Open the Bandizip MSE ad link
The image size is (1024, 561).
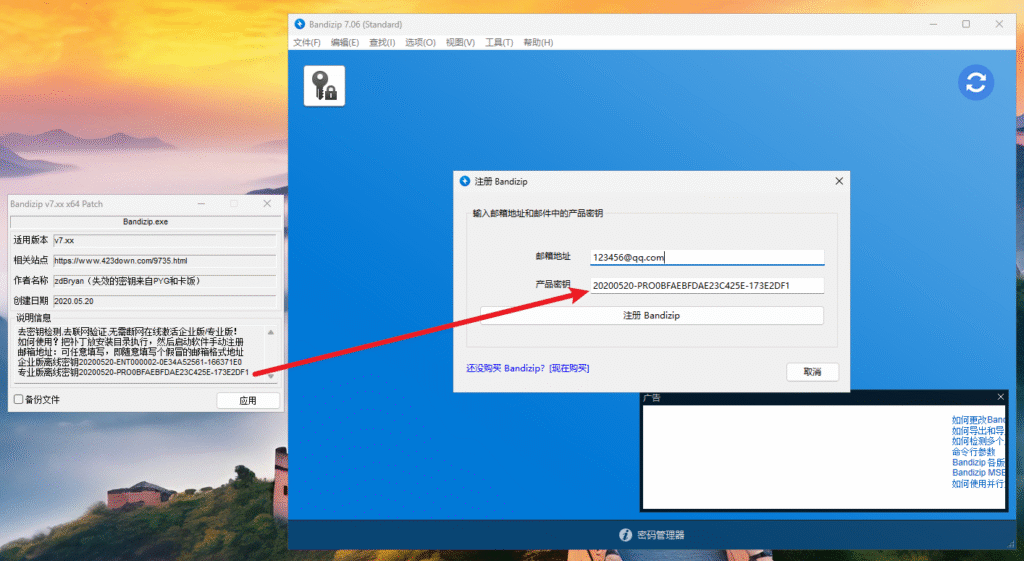tap(978, 472)
